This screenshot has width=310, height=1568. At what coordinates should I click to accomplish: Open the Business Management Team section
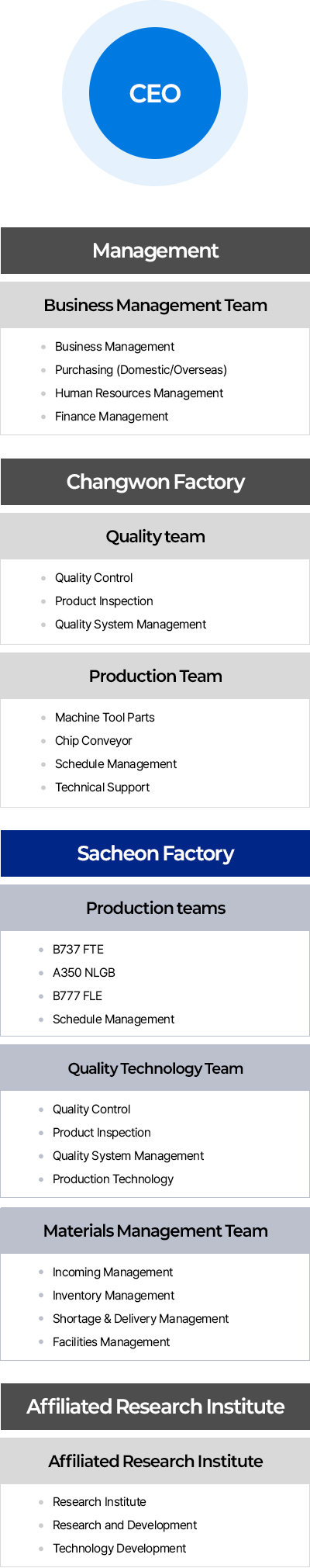(155, 305)
